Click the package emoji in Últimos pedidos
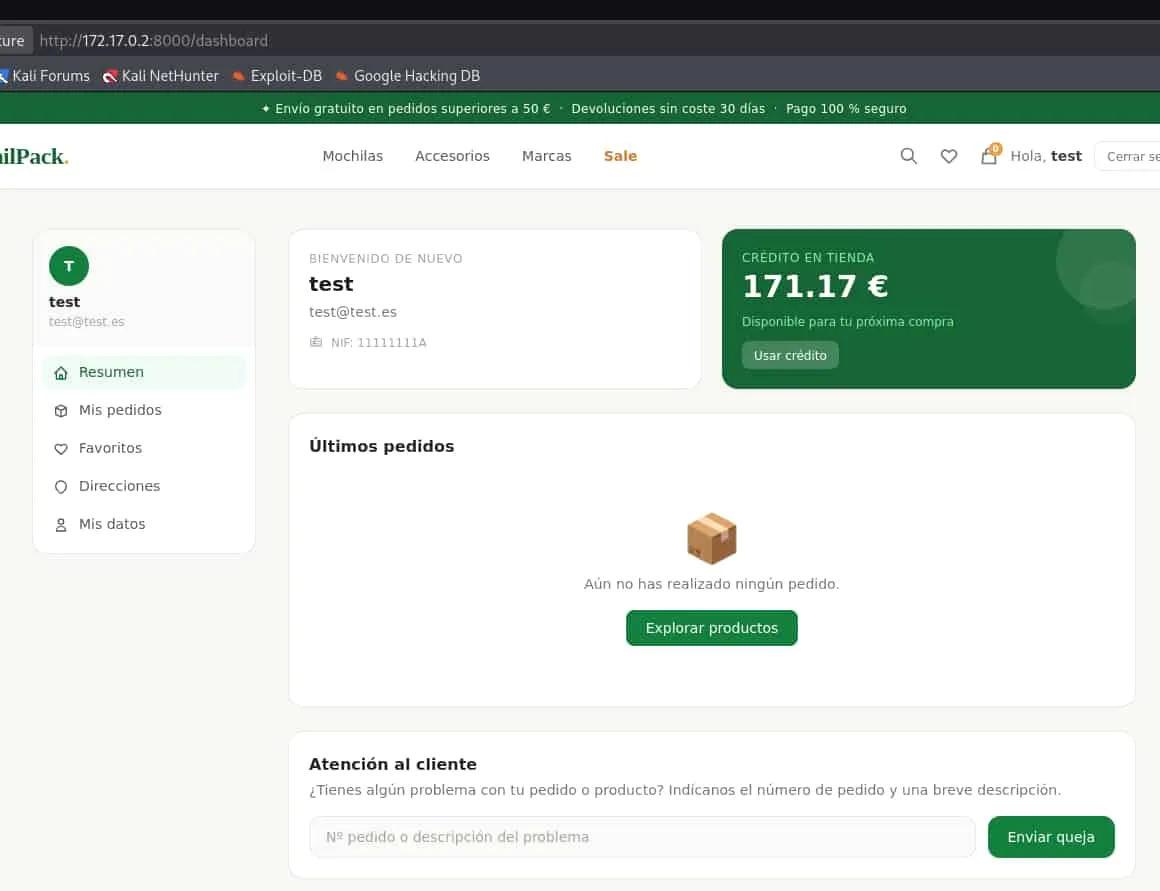This screenshot has height=891, width=1160. click(712, 538)
